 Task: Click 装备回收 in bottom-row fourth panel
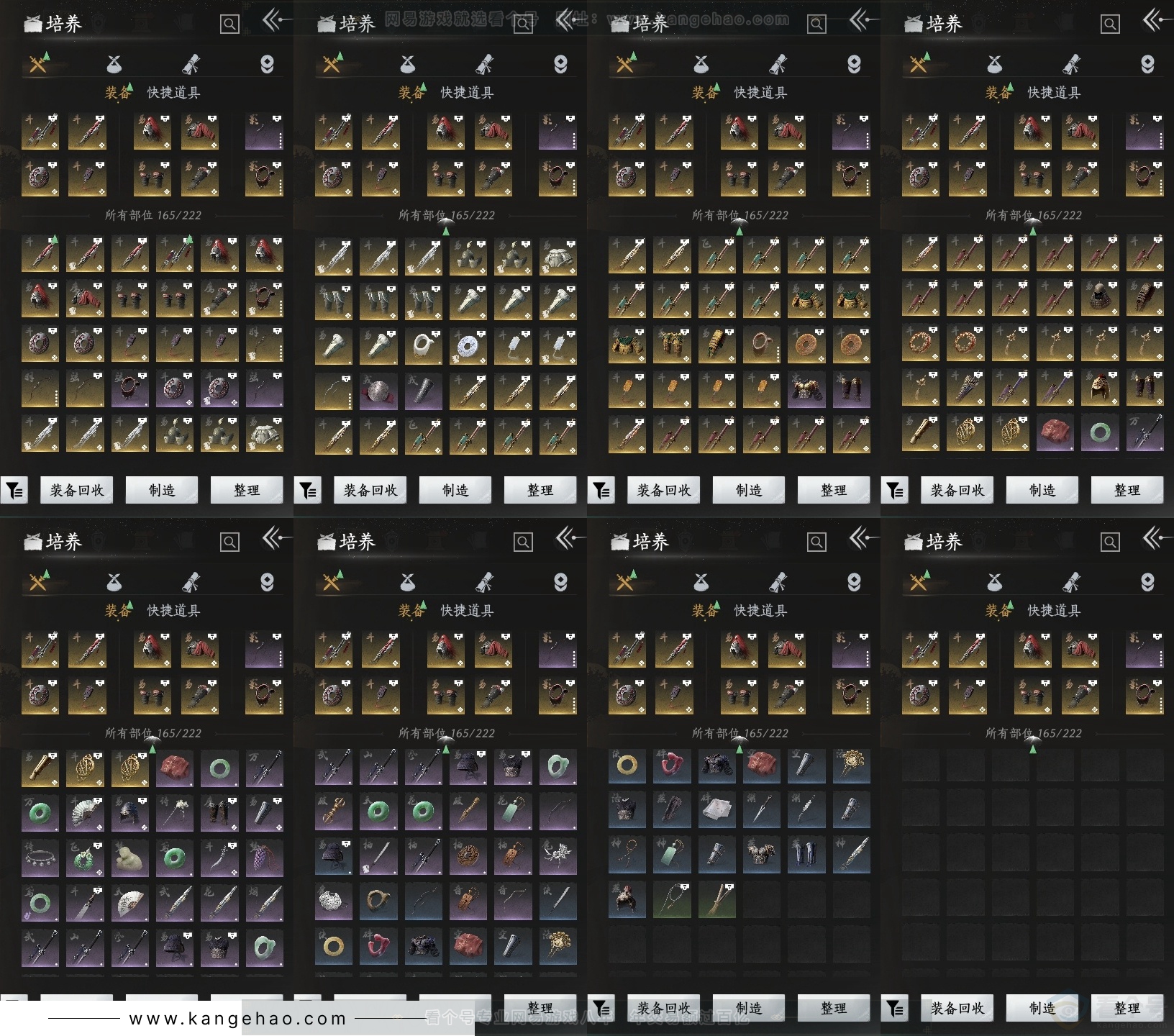pos(957,1009)
